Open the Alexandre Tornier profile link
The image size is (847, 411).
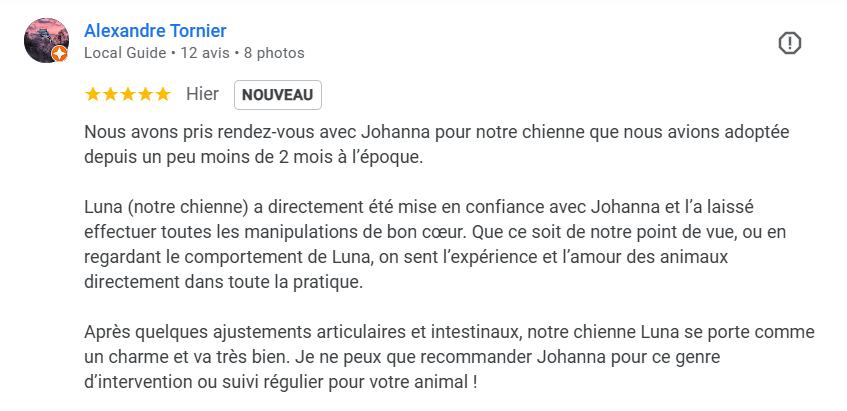[x=155, y=31]
